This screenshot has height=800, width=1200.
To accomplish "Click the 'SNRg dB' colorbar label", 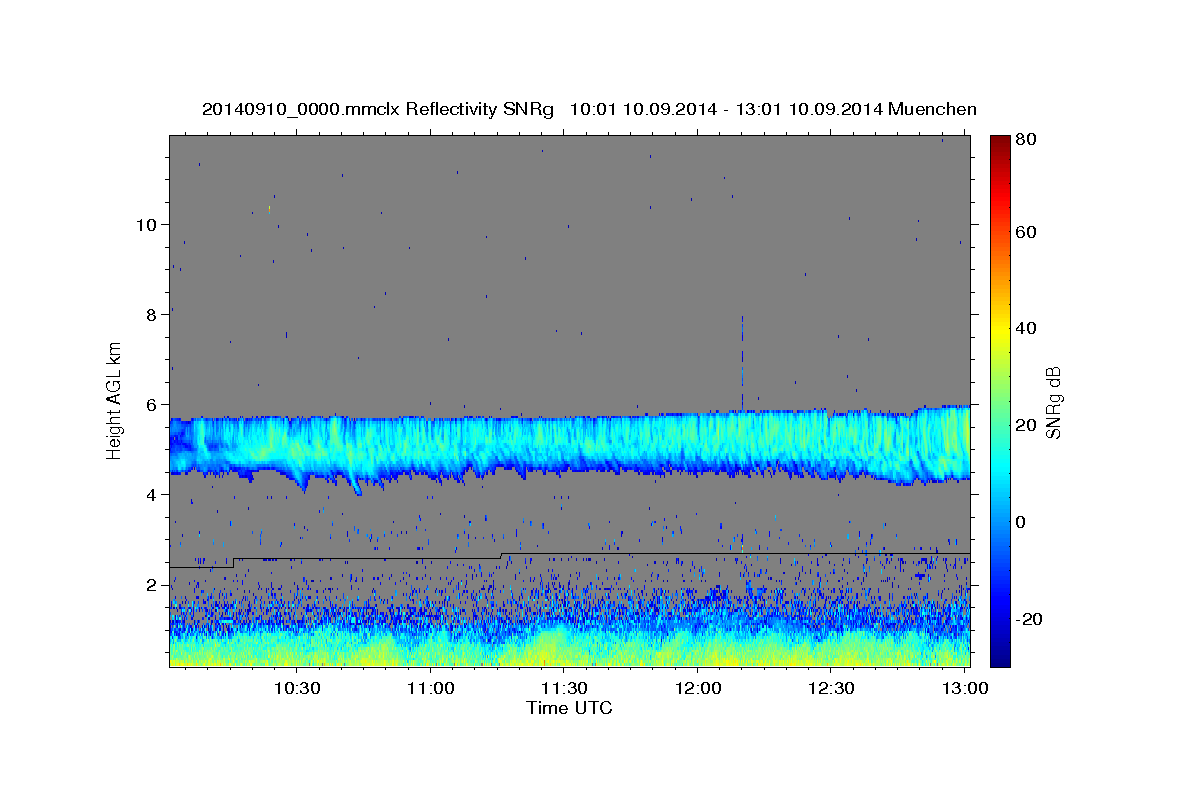I will (x=1053, y=402).
